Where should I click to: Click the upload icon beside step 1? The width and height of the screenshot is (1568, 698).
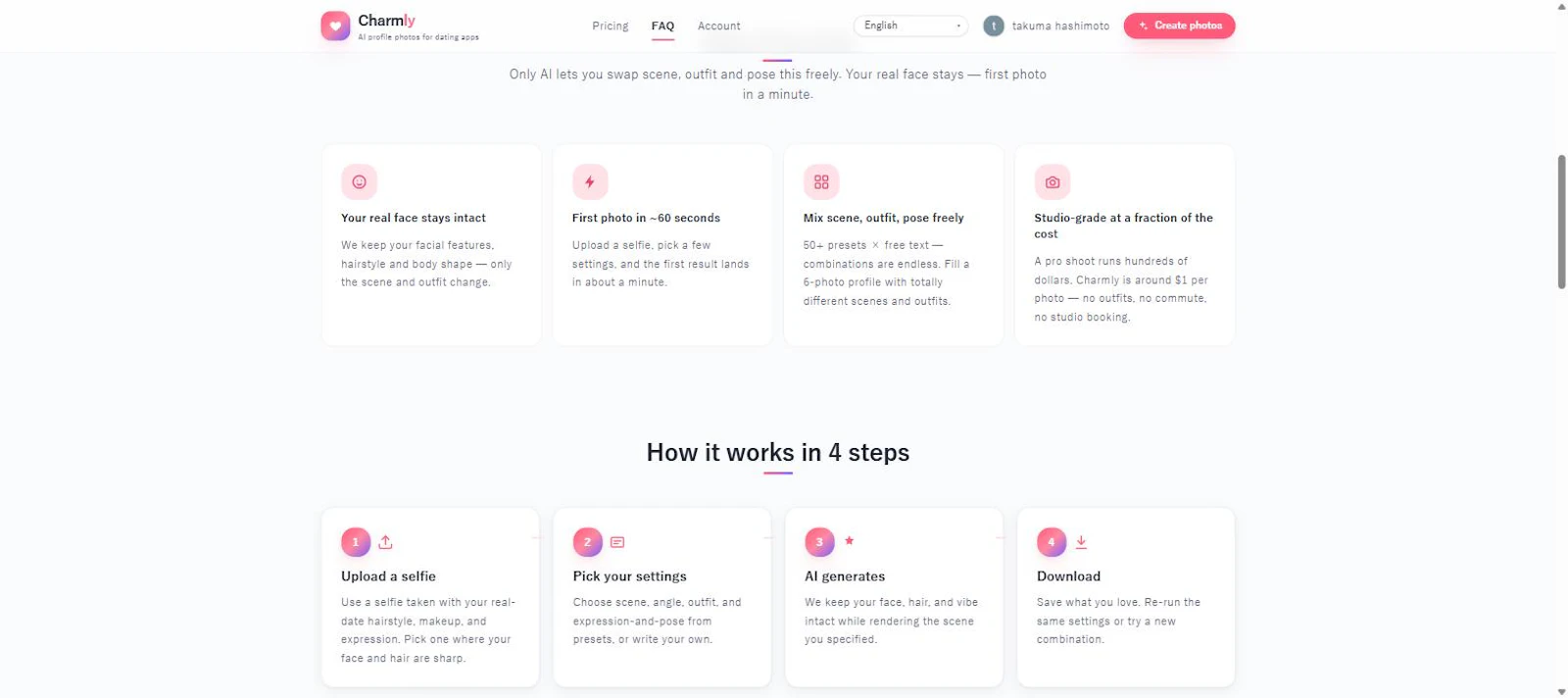coord(385,542)
